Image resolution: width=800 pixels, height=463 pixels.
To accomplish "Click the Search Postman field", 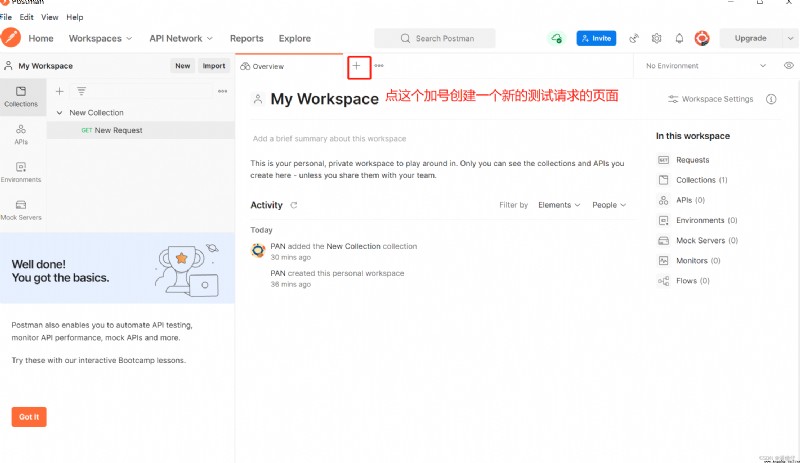I will coord(435,38).
